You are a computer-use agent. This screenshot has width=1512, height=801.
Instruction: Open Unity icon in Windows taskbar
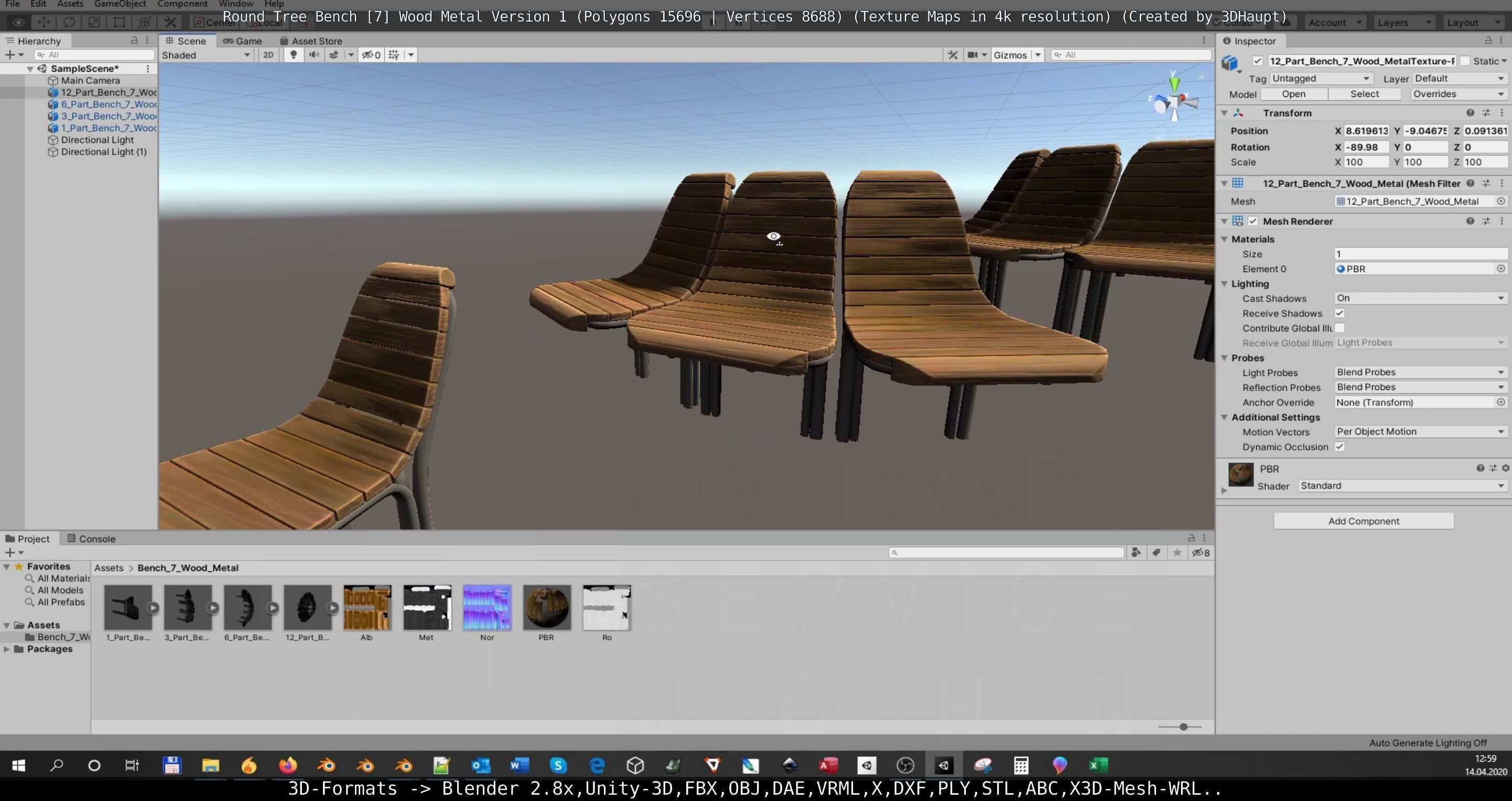(x=944, y=765)
